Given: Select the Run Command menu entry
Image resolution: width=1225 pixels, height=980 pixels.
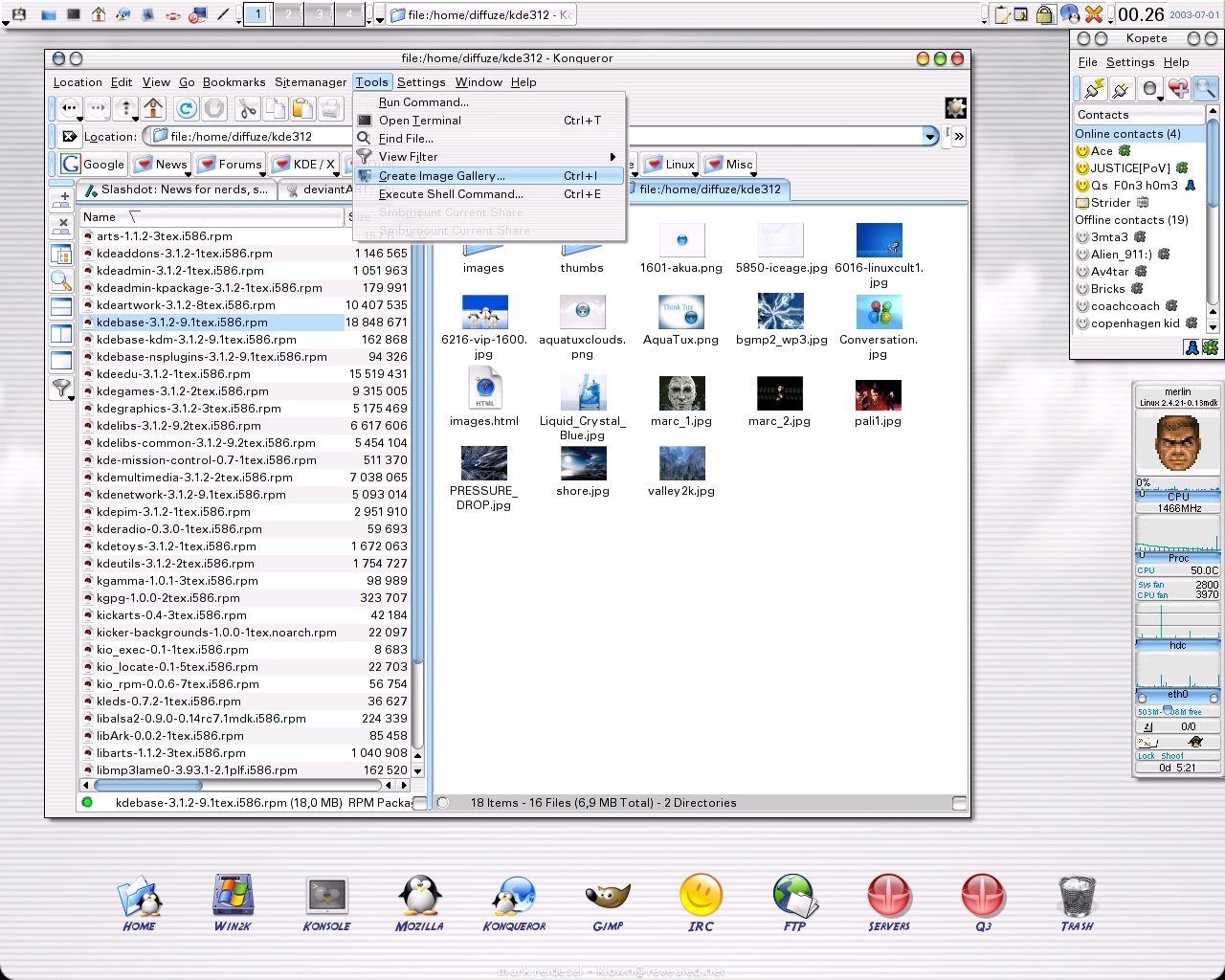Looking at the screenshot, I should coord(488,102).
